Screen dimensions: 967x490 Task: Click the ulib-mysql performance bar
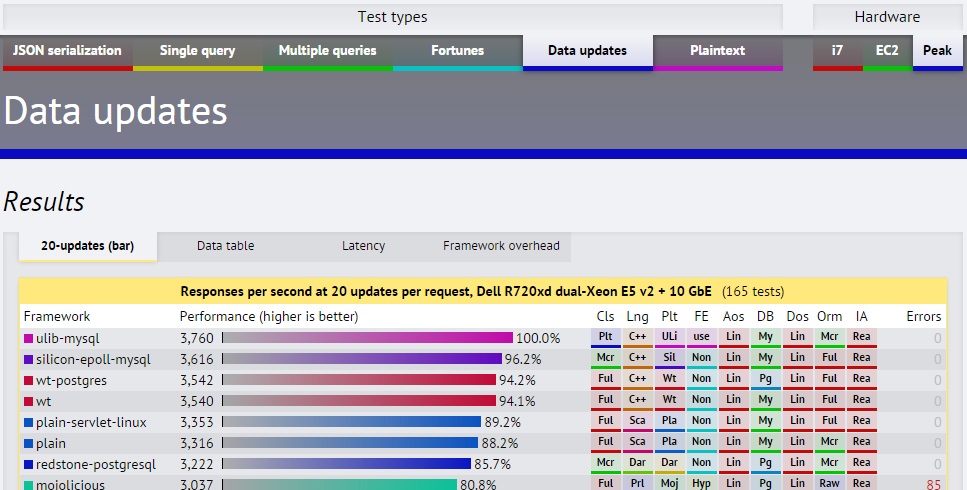(x=368, y=338)
